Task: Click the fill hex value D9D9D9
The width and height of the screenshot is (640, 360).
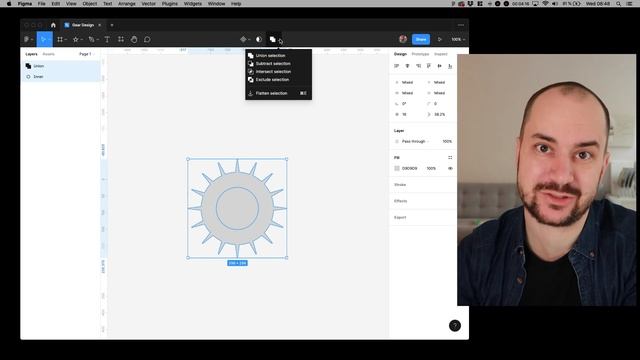Action: pos(410,168)
